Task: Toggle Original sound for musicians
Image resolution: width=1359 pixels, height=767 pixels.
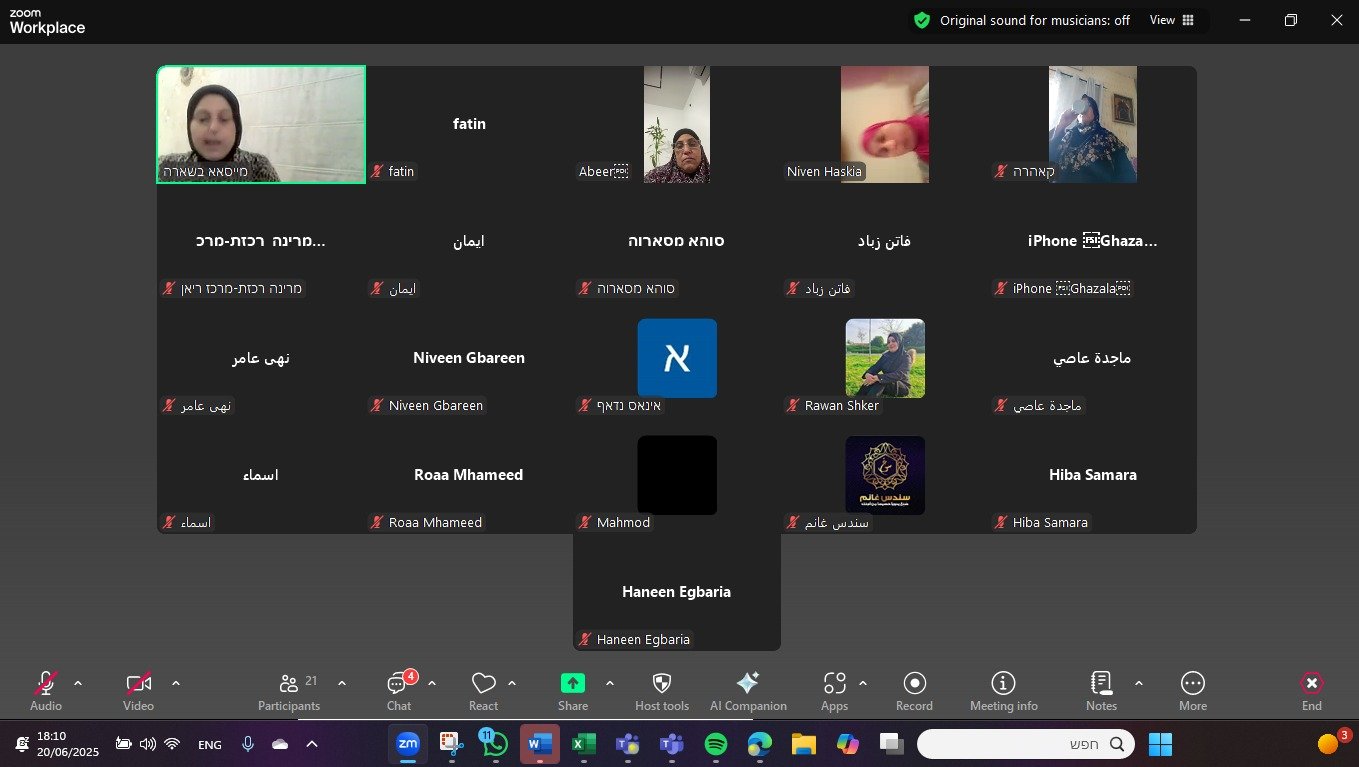Action: 1022,20
